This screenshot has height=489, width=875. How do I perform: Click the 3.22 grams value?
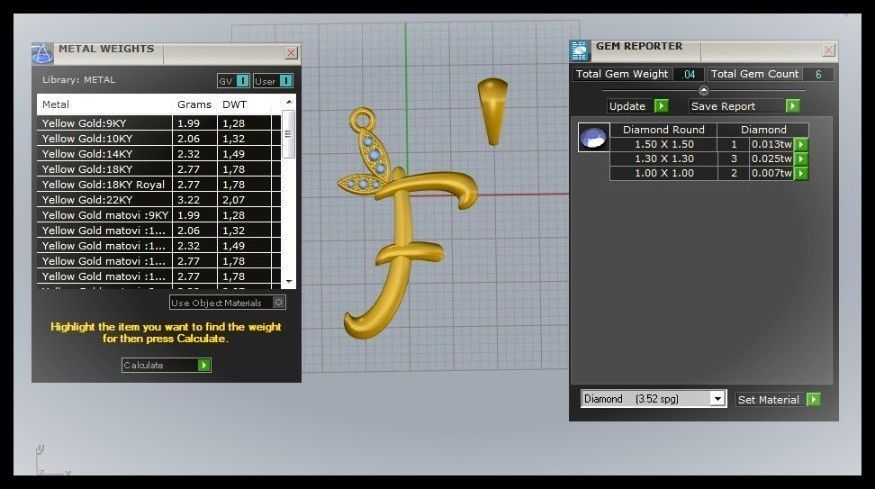coord(189,200)
